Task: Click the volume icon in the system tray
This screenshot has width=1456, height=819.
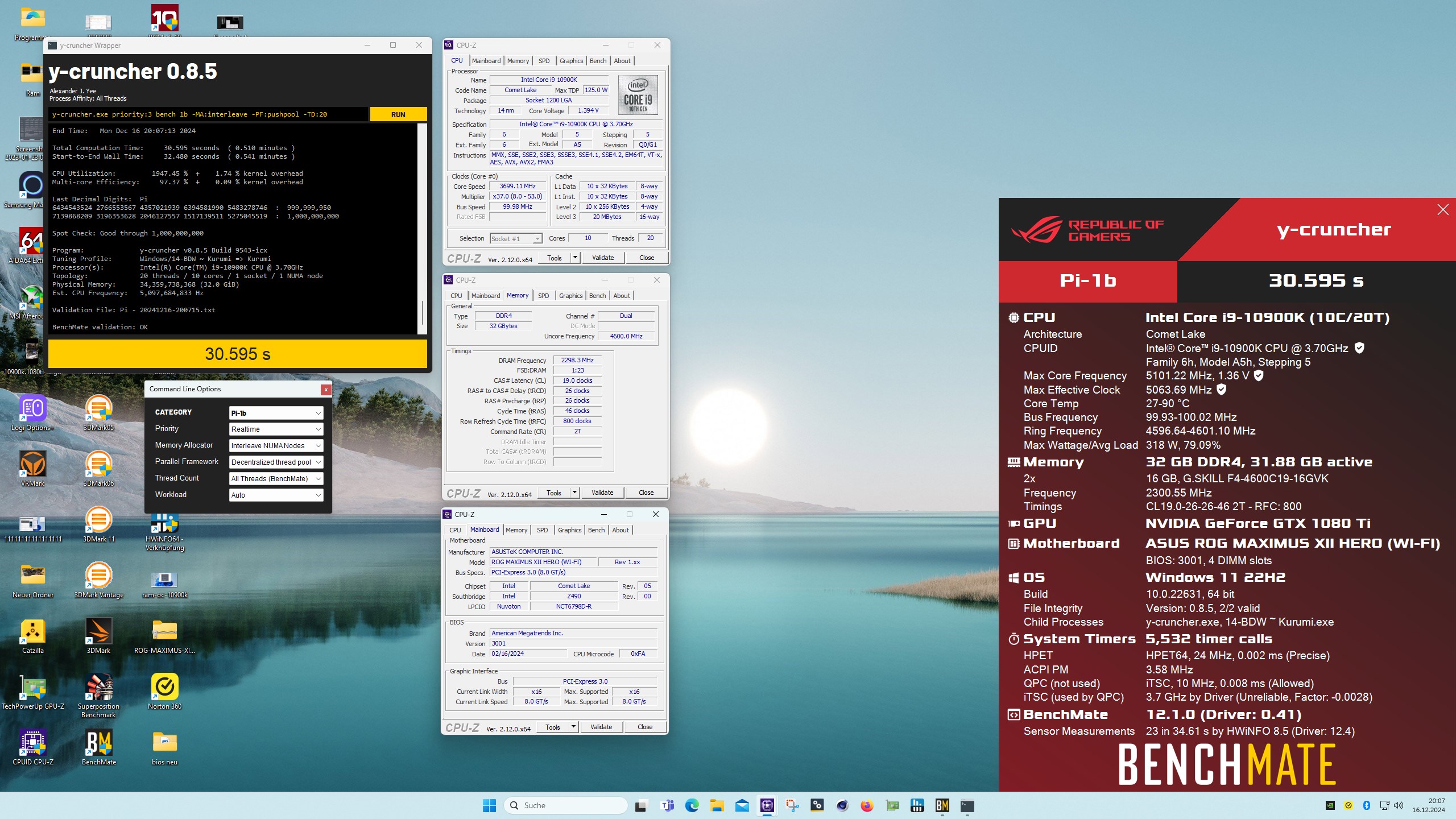Action: pos(1399,805)
